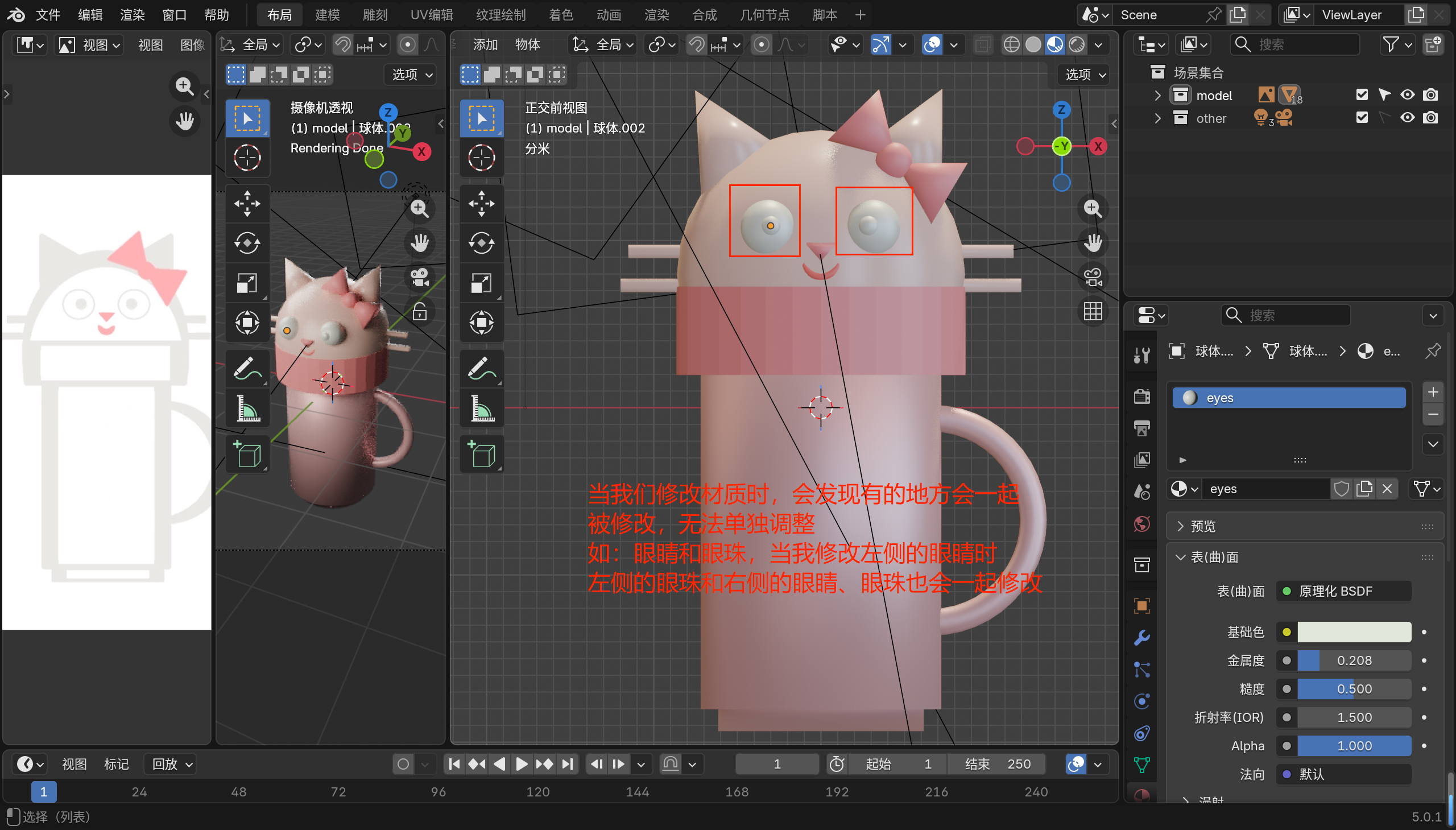Screen dimensions: 1456x830
Task: Activate the Annotate pencil tool
Action: (482, 369)
